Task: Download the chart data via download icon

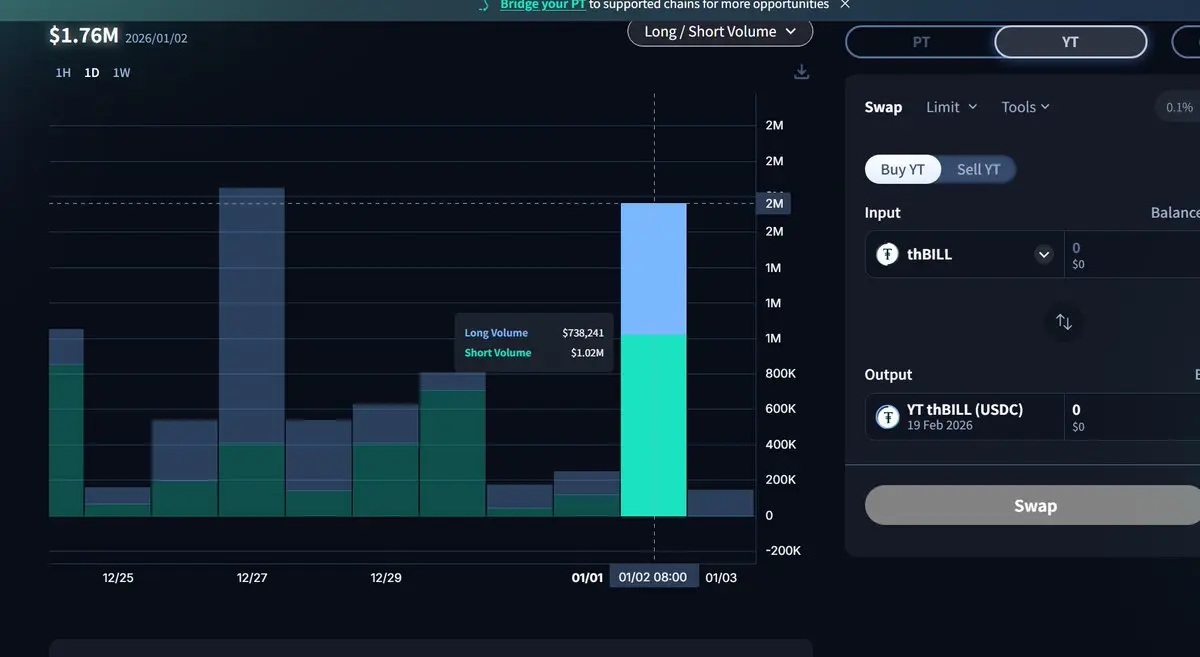Action: click(801, 72)
